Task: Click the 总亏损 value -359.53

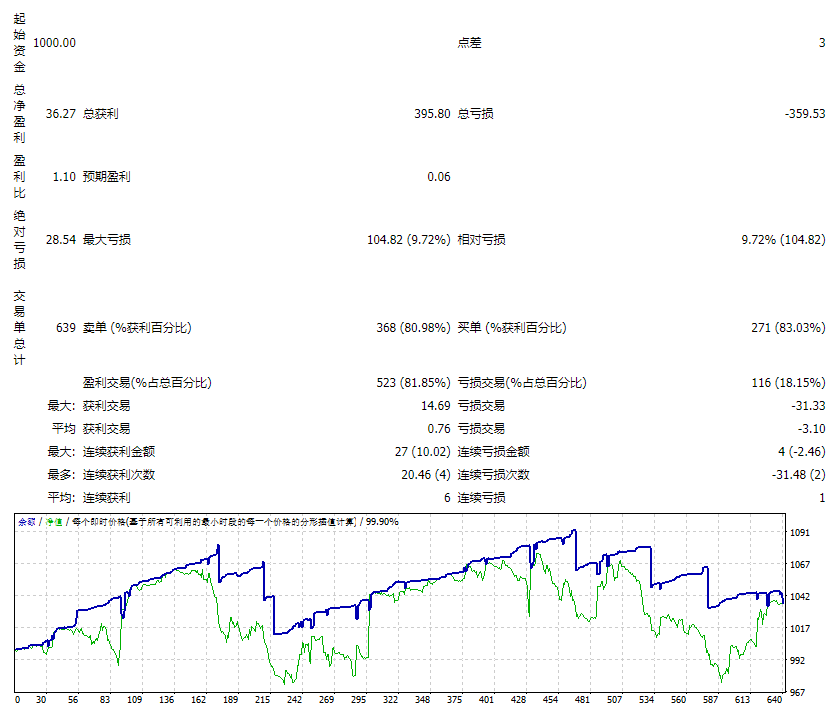Action: pos(805,113)
